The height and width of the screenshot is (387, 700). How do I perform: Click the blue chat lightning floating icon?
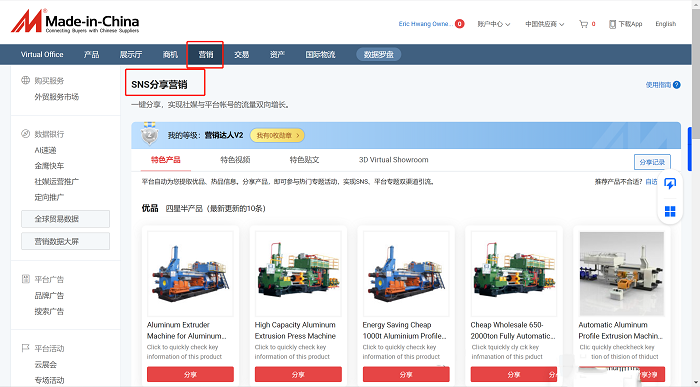pos(670,184)
